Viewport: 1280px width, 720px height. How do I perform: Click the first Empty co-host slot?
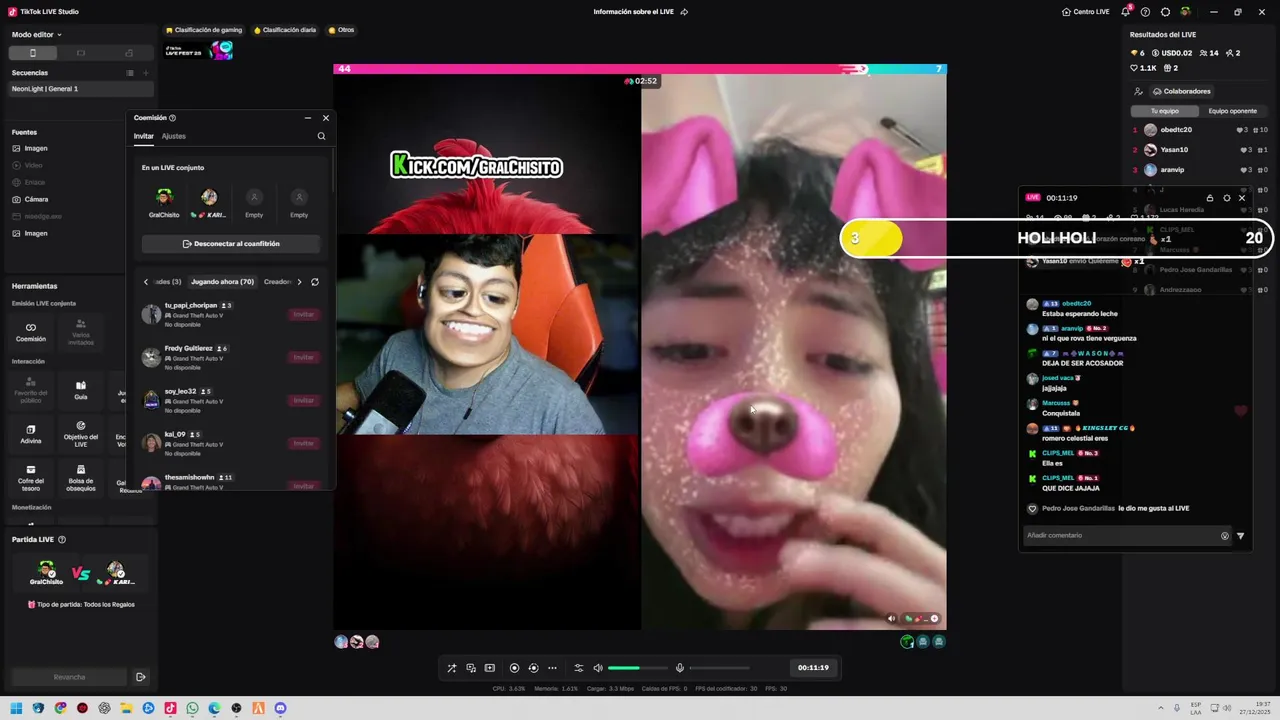[x=254, y=204]
